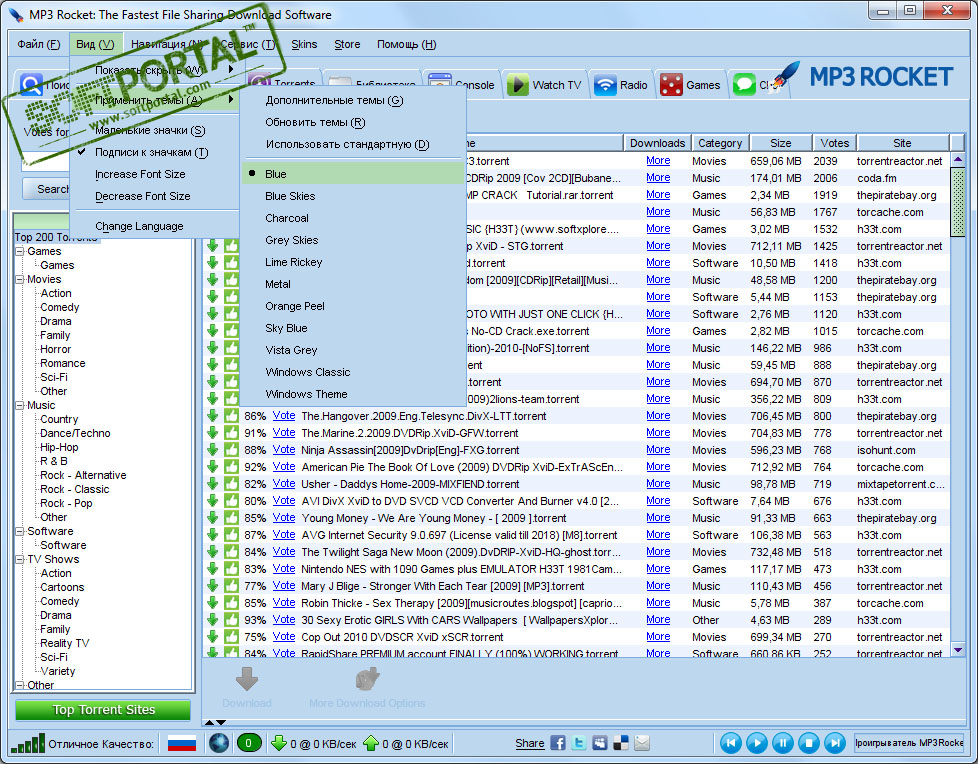This screenshot has width=978, height=764.
Task: Click the More Download Options icon
Action: (367, 679)
